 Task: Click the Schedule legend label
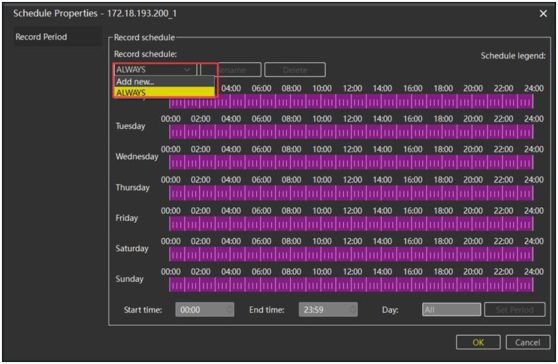513,56
